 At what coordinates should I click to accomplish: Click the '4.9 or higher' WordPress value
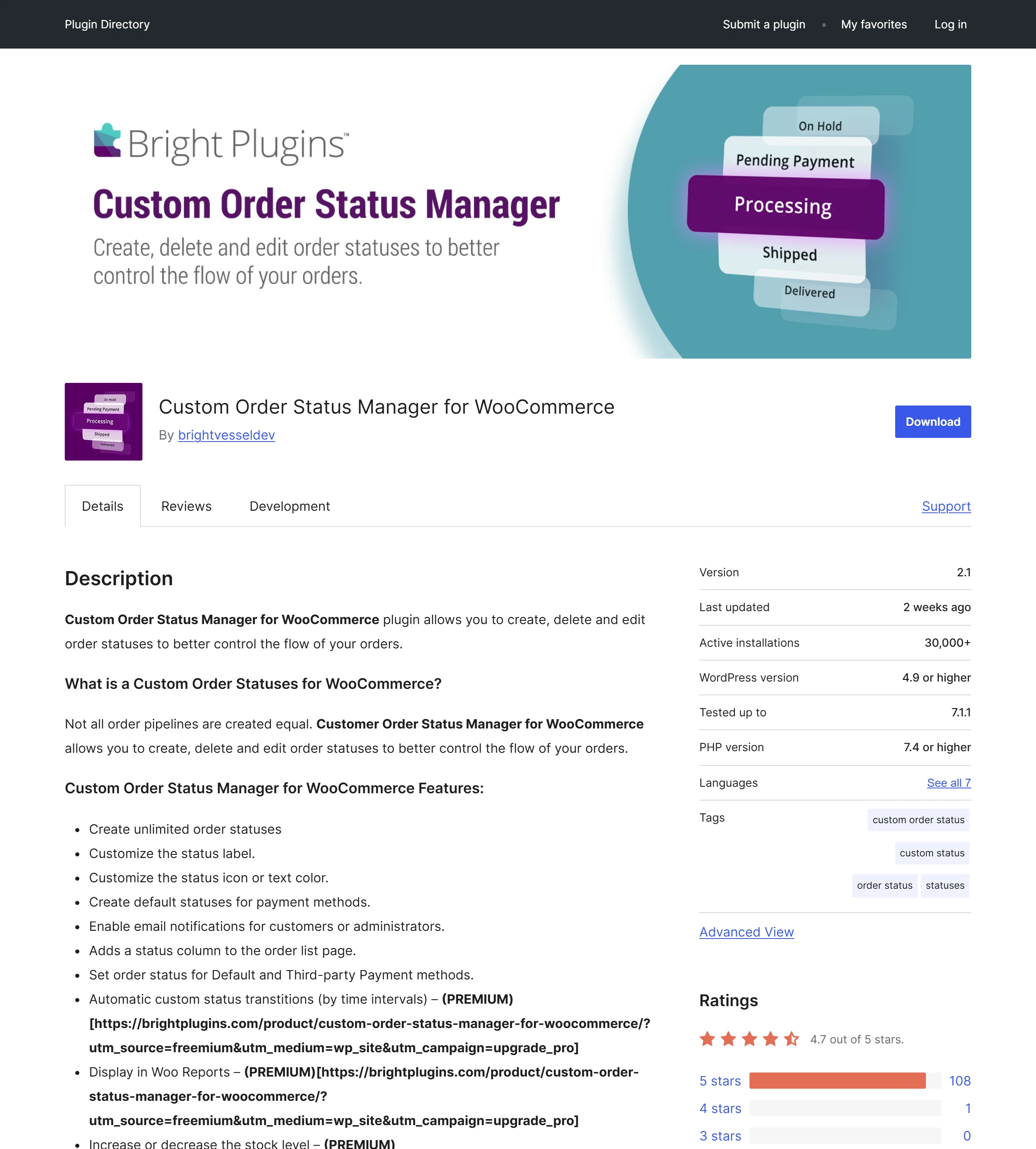click(x=936, y=678)
